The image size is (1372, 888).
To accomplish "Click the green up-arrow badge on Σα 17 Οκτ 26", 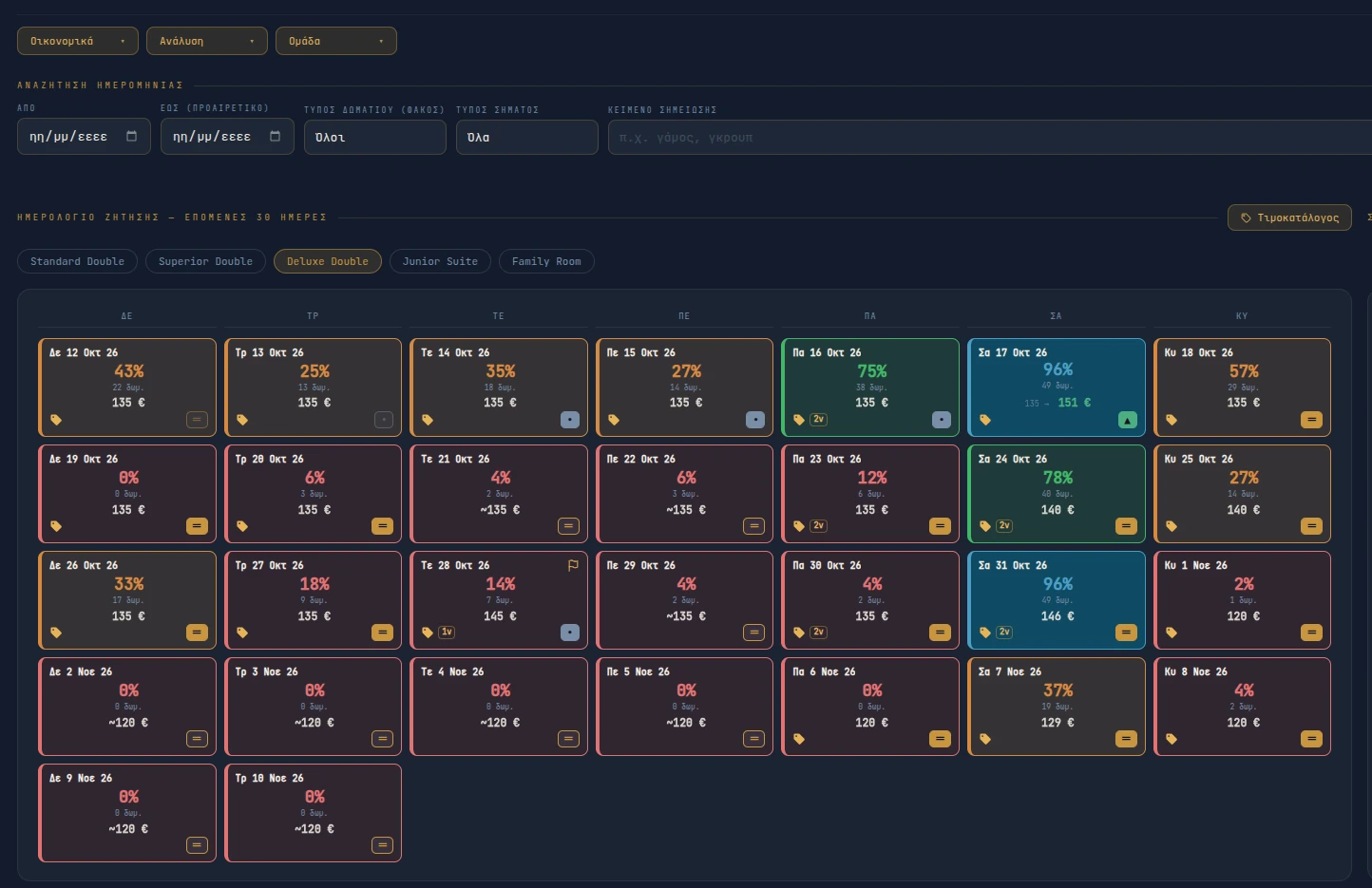I will click(x=1127, y=420).
